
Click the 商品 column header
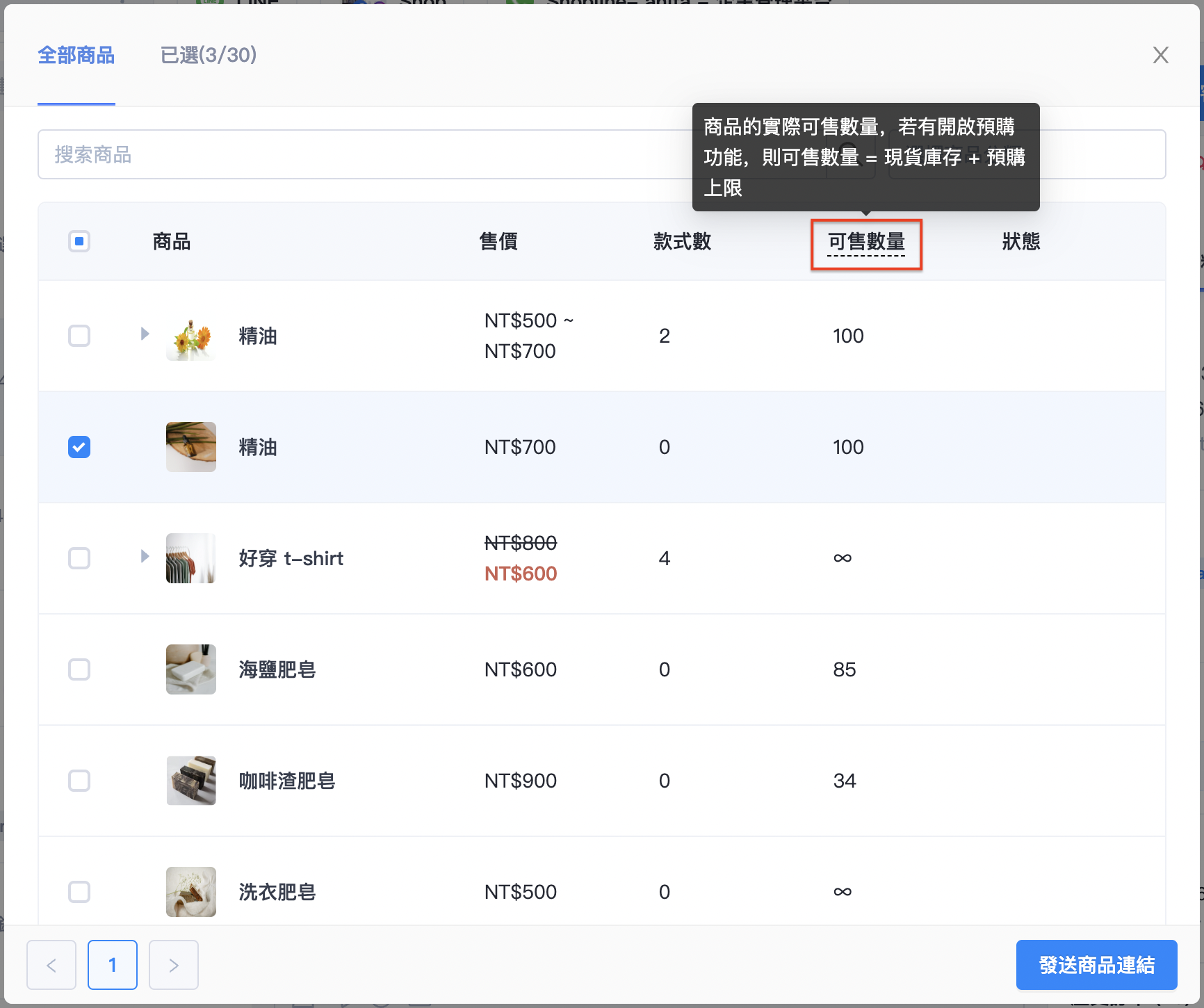point(172,241)
